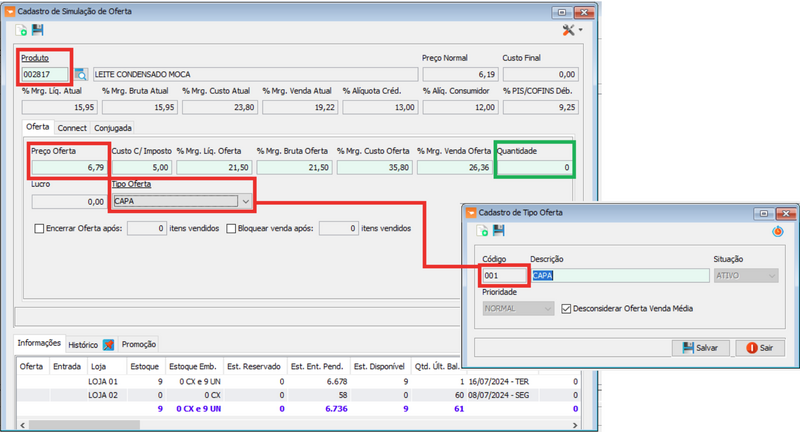Uncheck Desconsiderar Oferta Venda Média
This screenshot has height=432, width=800.
tap(568, 308)
